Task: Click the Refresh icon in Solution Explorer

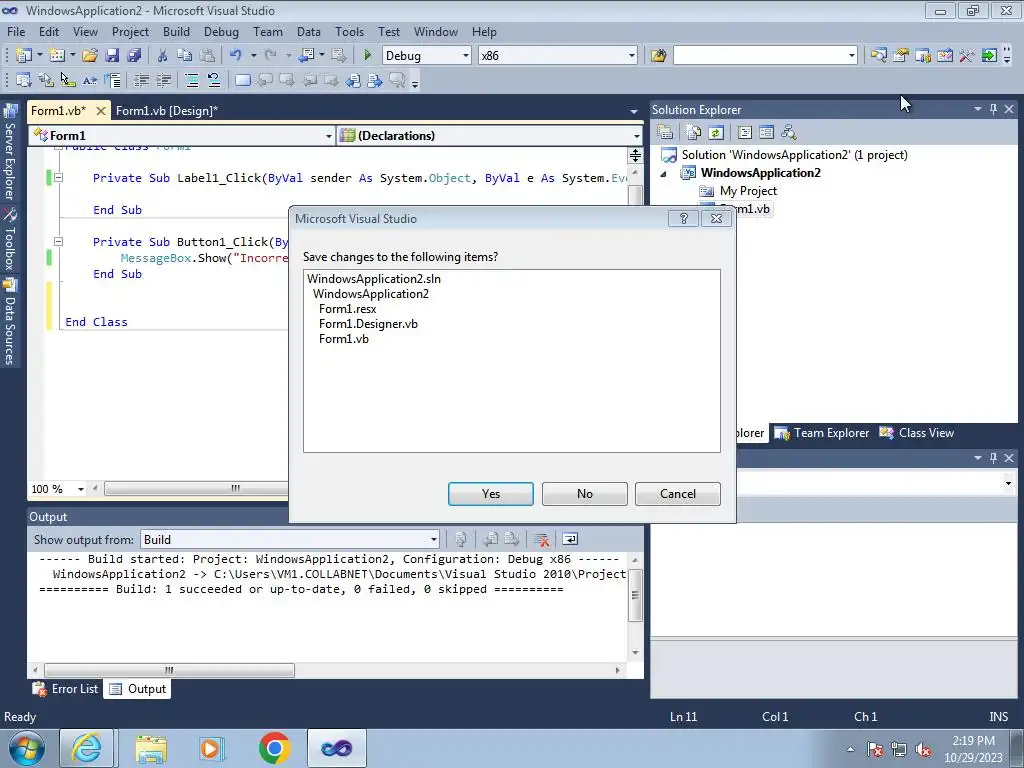Action: (716, 133)
